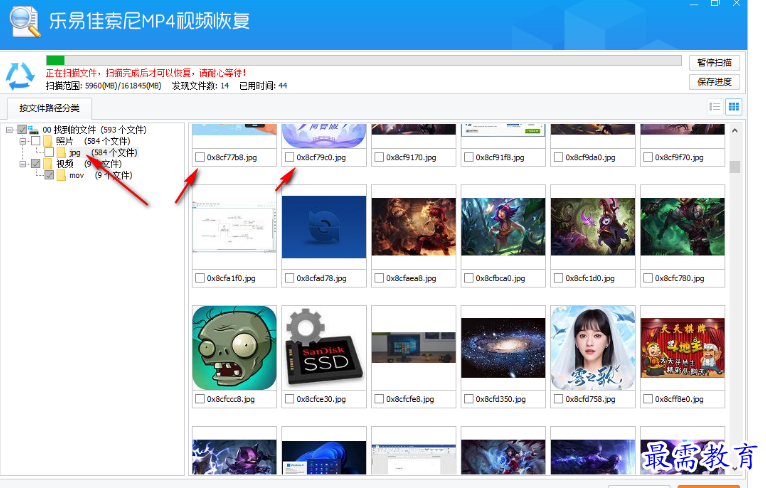This screenshot has height=488, width=766.
Task: Open the desk monitor thumbnail 0x8cfcfe8.jpg
Action: [414, 348]
